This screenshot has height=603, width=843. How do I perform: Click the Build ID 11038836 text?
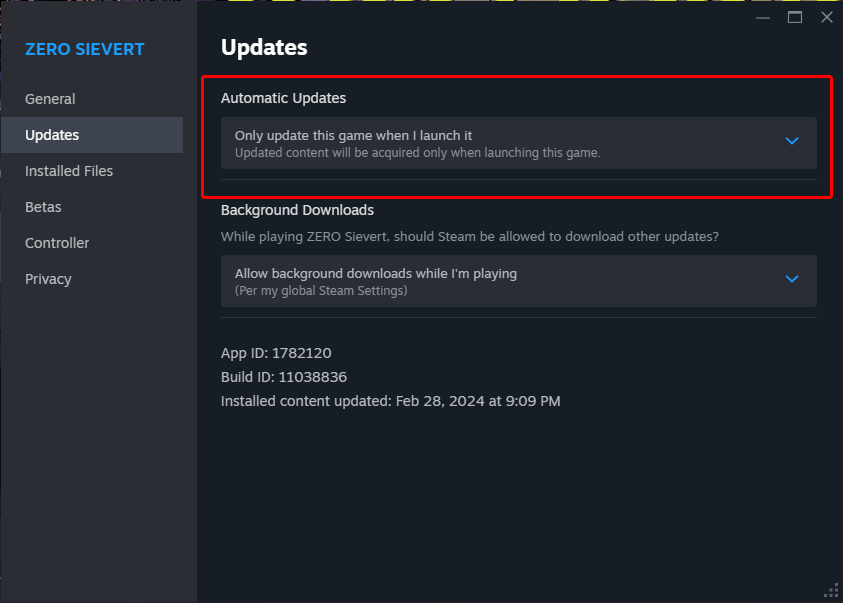click(284, 377)
